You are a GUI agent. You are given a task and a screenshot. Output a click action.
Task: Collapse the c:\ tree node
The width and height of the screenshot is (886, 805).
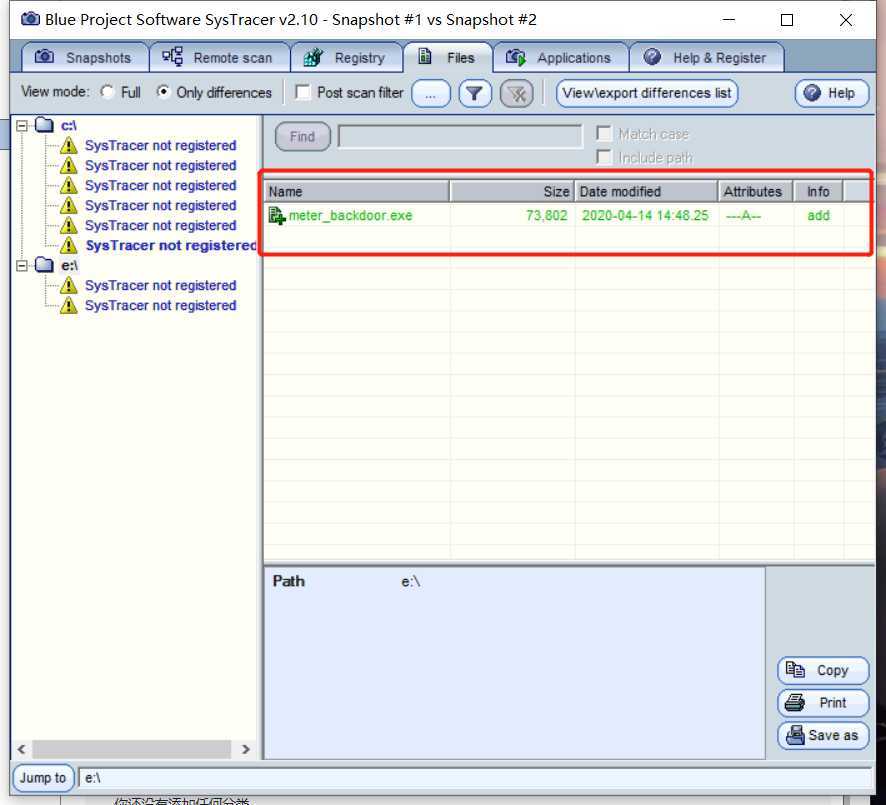(x=22, y=125)
